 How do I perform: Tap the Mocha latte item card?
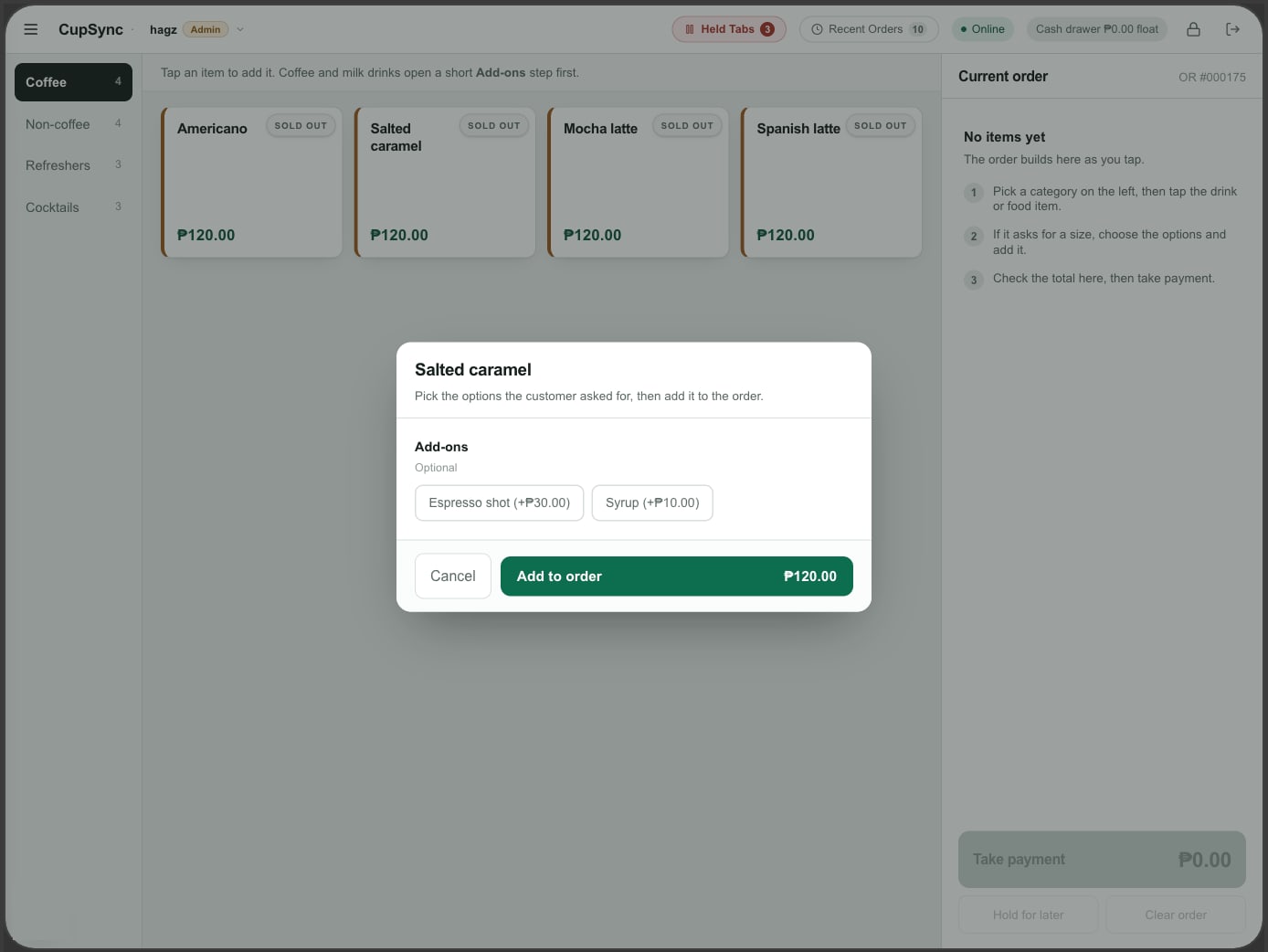638,183
